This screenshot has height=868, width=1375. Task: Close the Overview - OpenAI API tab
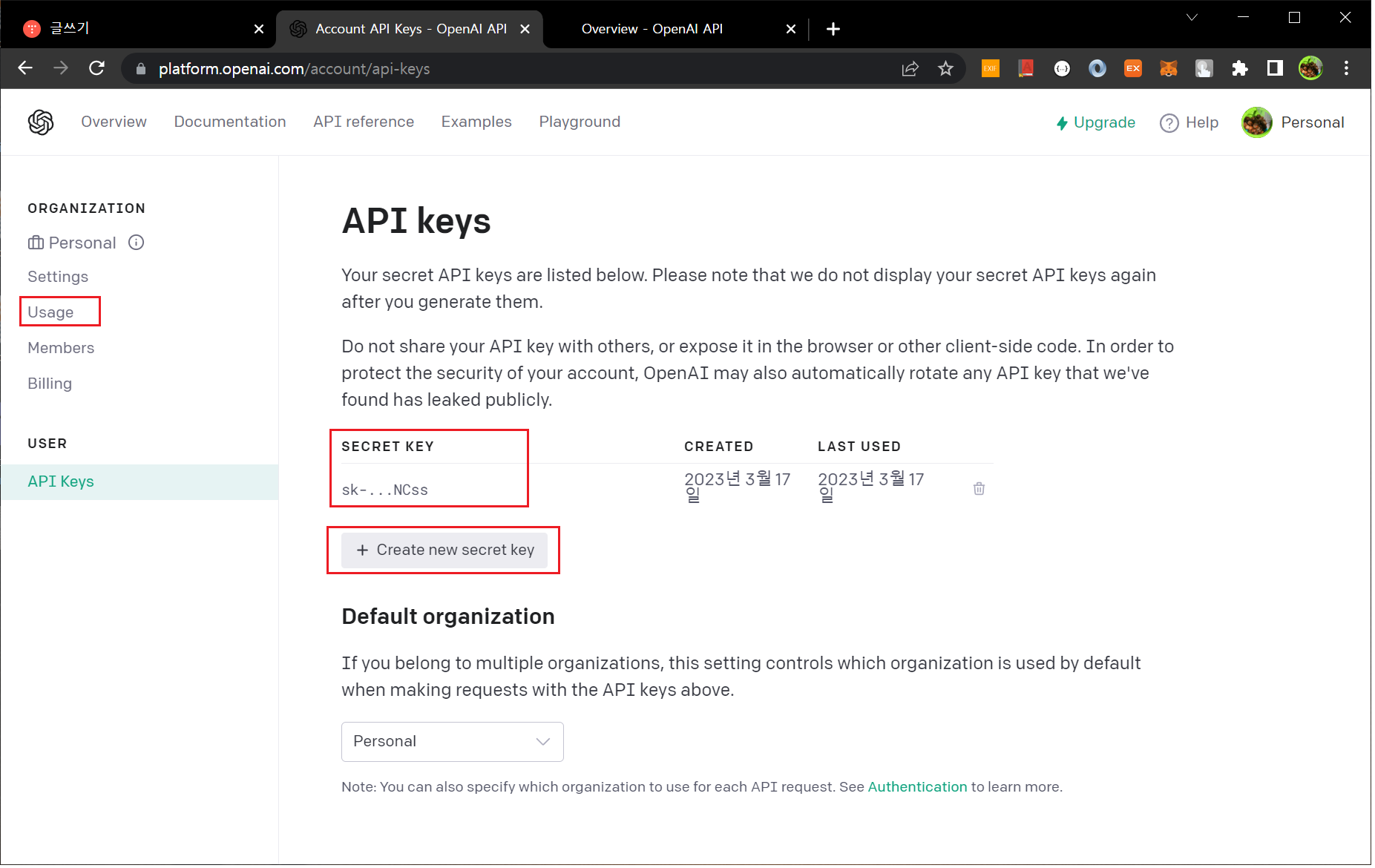coord(791,29)
